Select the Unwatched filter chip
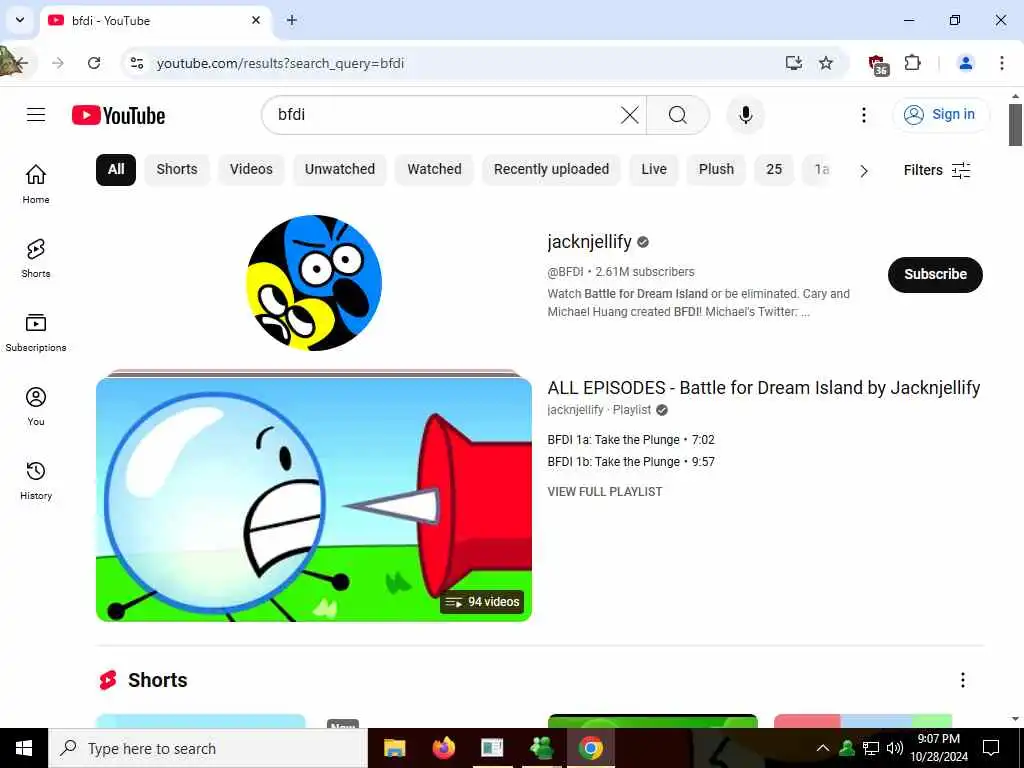 340,170
